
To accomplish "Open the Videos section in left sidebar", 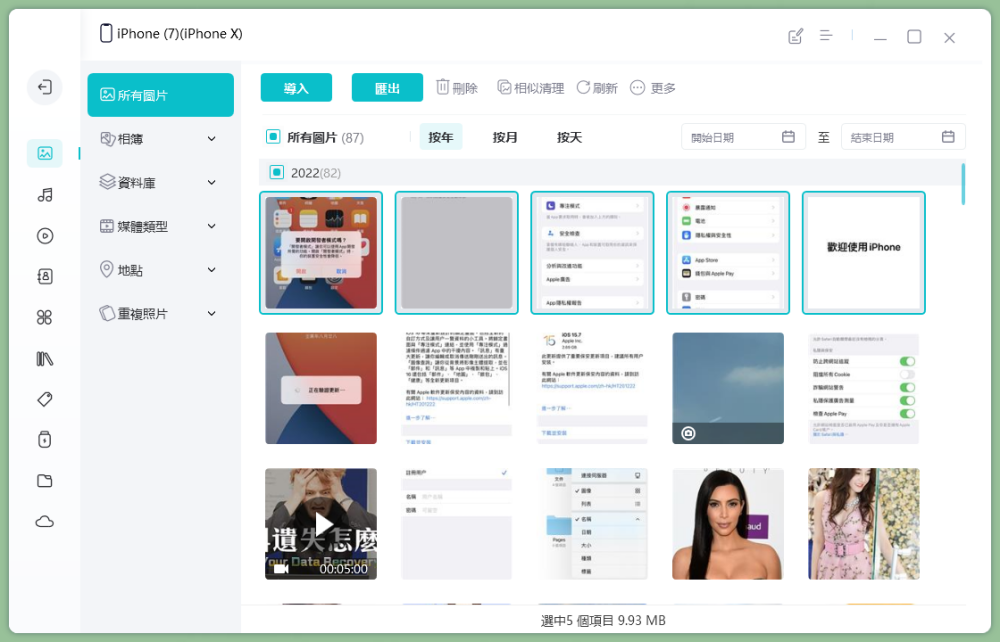I will click(44, 236).
